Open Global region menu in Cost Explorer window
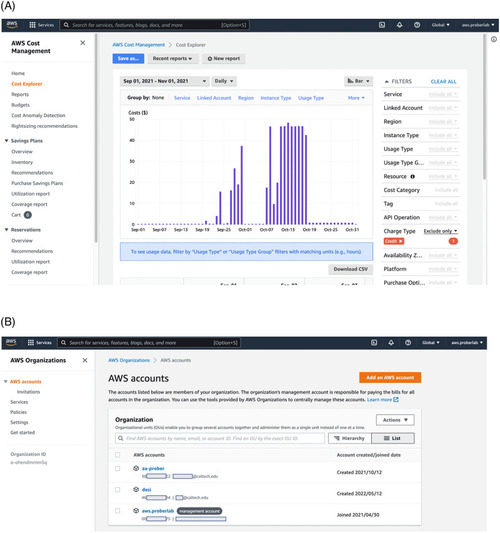This screenshot has height=533, width=500. click(x=441, y=25)
